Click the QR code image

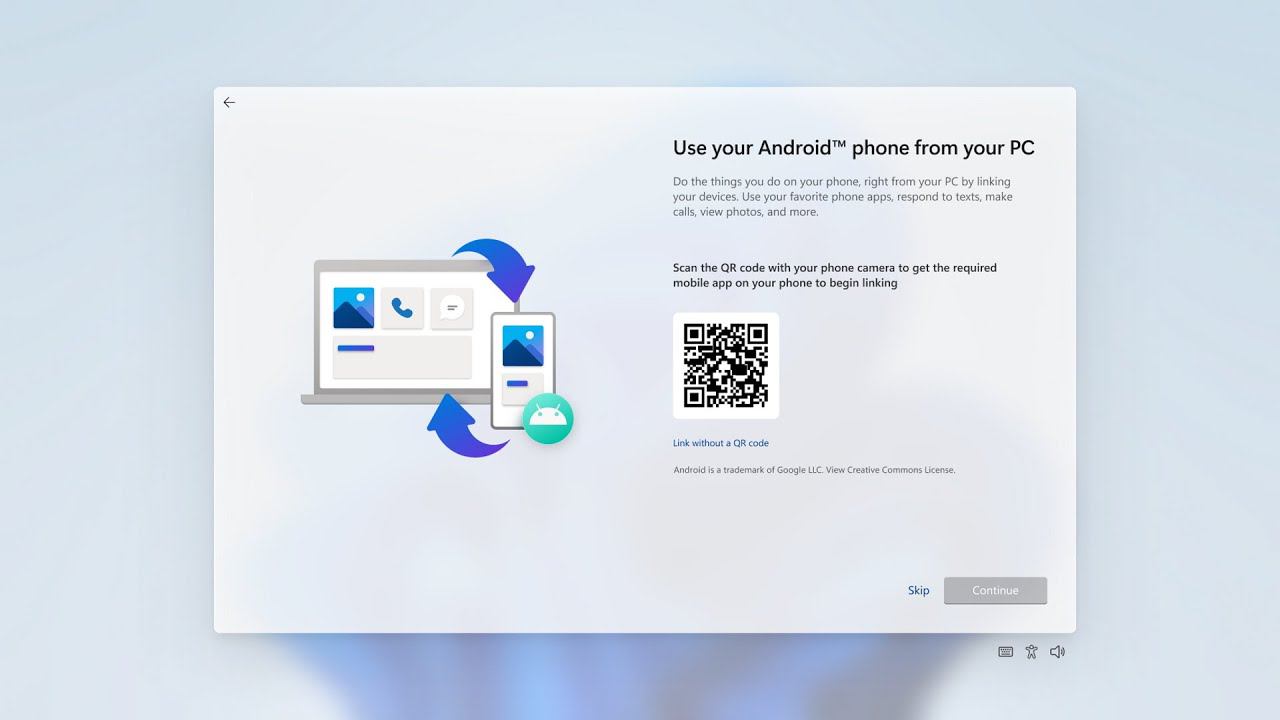pos(726,365)
